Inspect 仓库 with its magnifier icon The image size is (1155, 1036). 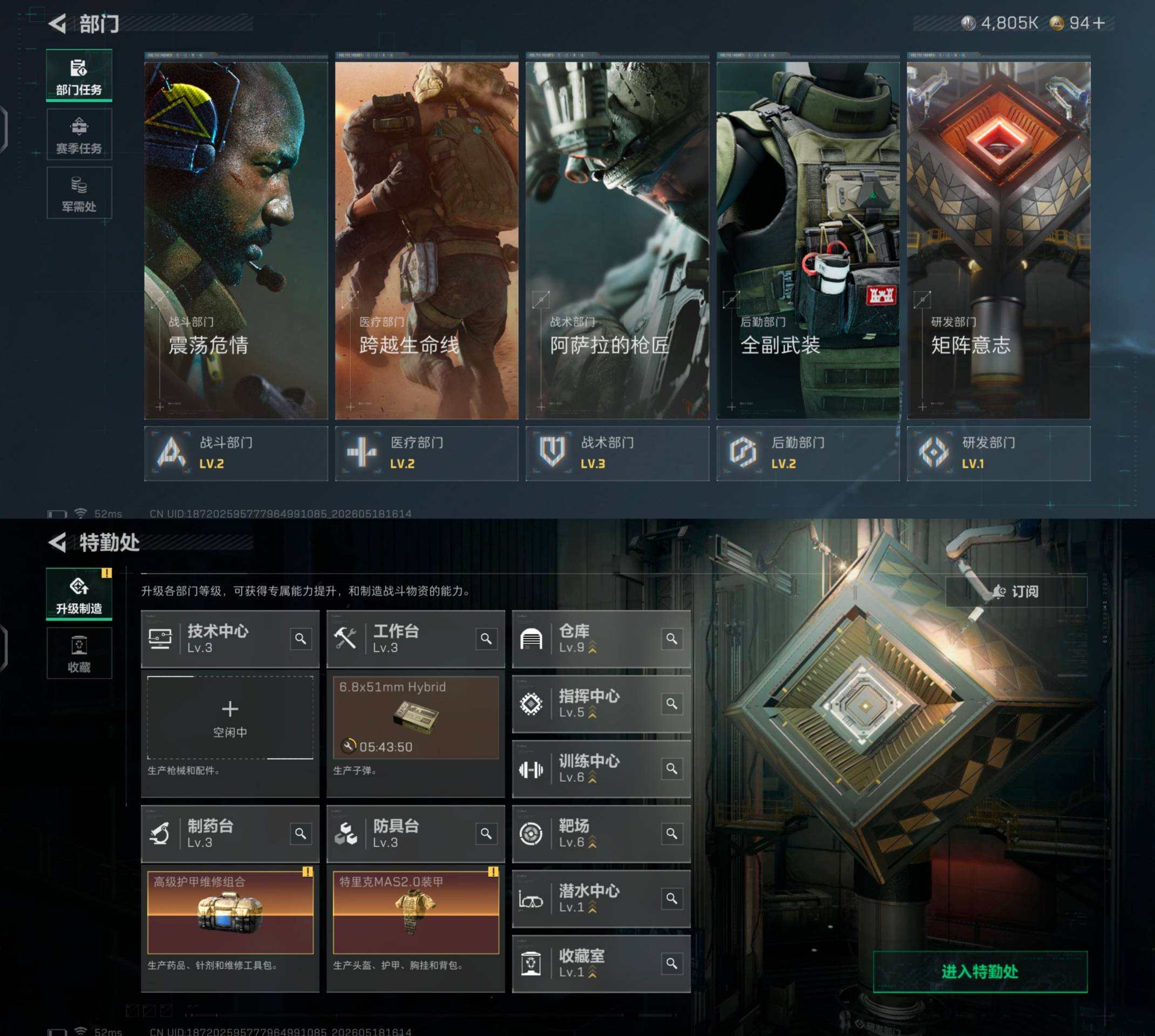pos(672,639)
